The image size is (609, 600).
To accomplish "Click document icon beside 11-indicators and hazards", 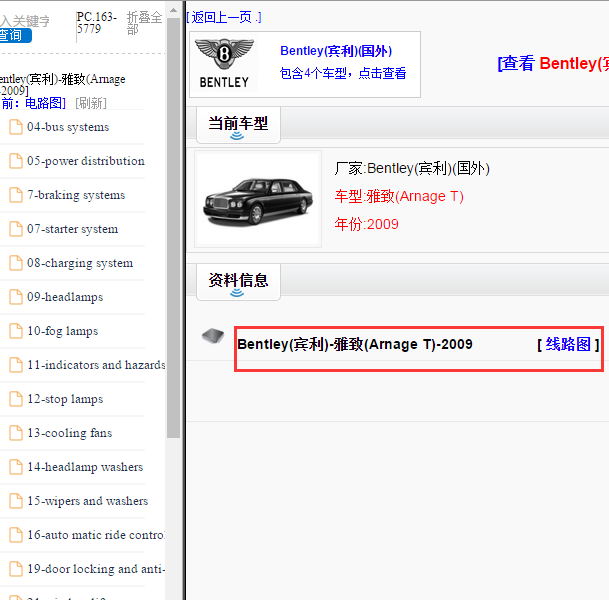I will (x=16, y=365).
